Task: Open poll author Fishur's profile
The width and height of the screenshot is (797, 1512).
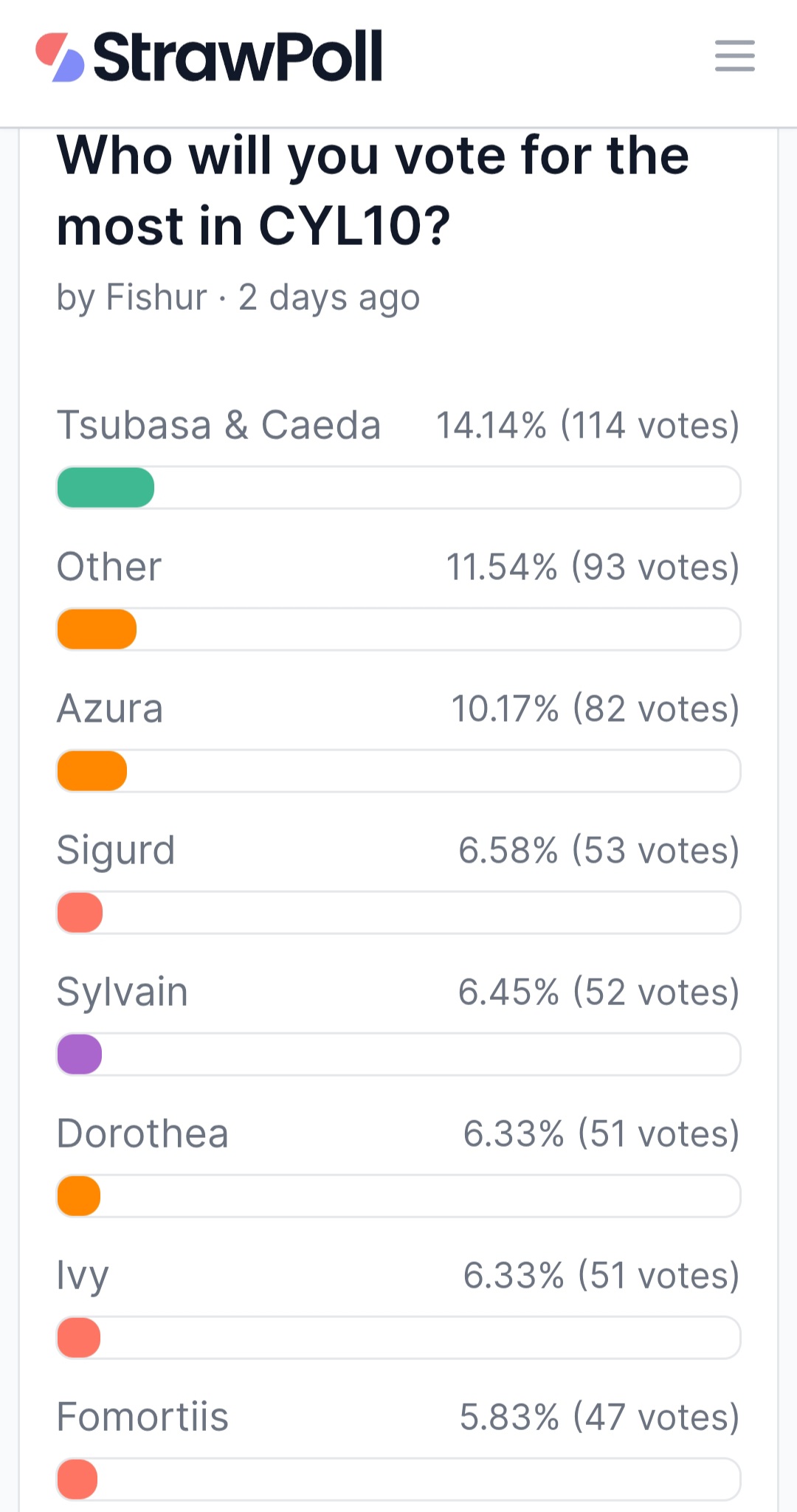Action: coord(156,297)
